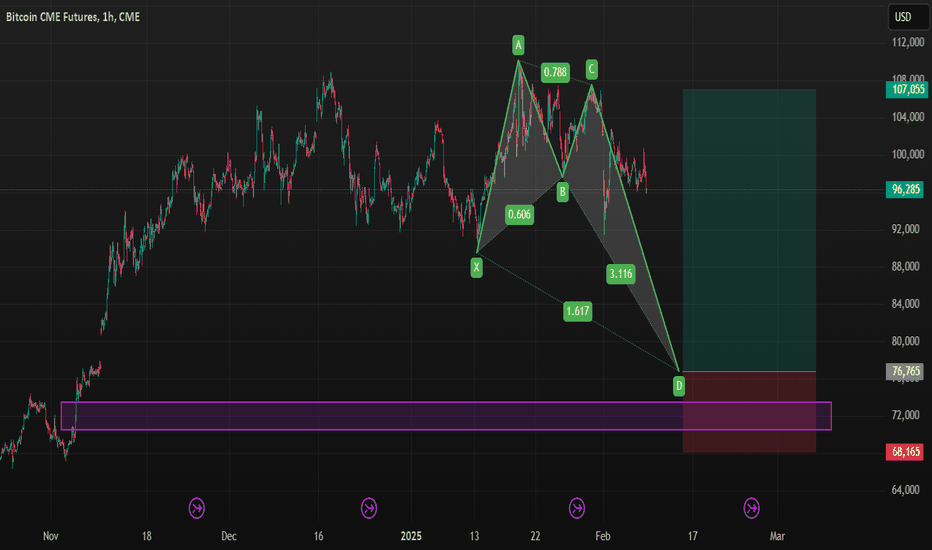Click the 84,000 price axis label
The height and width of the screenshot is (550, 932).
click(905, 304)
